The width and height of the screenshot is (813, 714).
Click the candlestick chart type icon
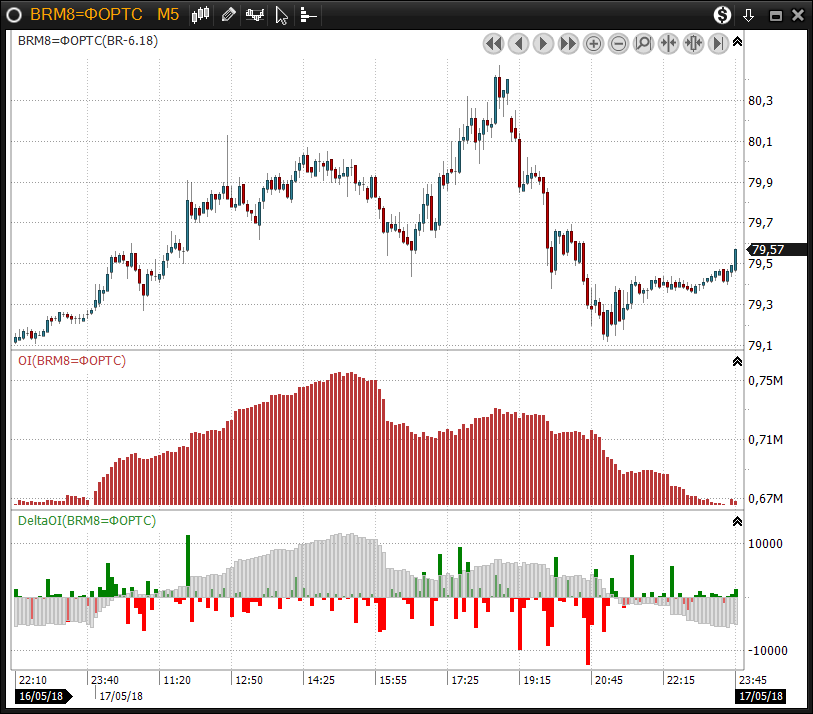(201, 15)
